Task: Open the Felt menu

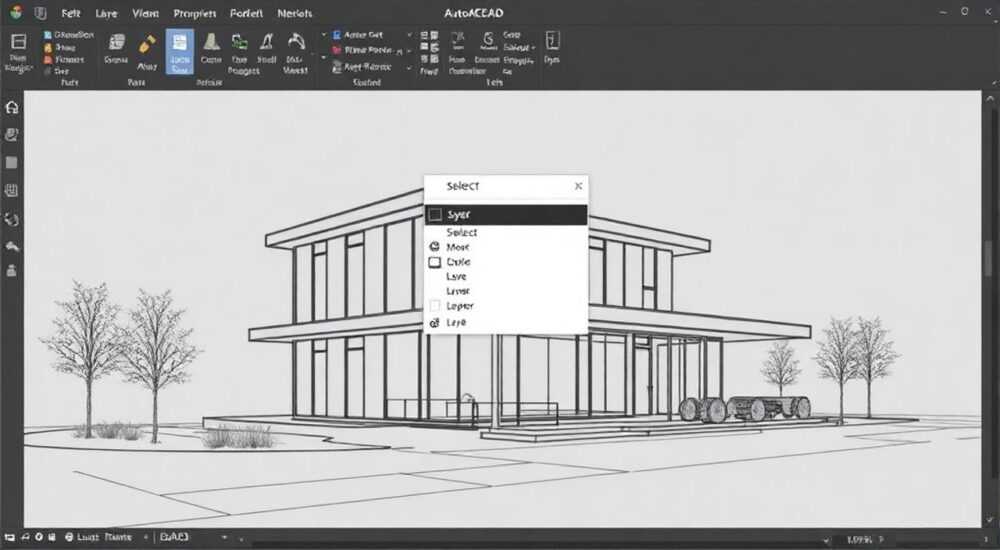Action: [x=71, y=13]
